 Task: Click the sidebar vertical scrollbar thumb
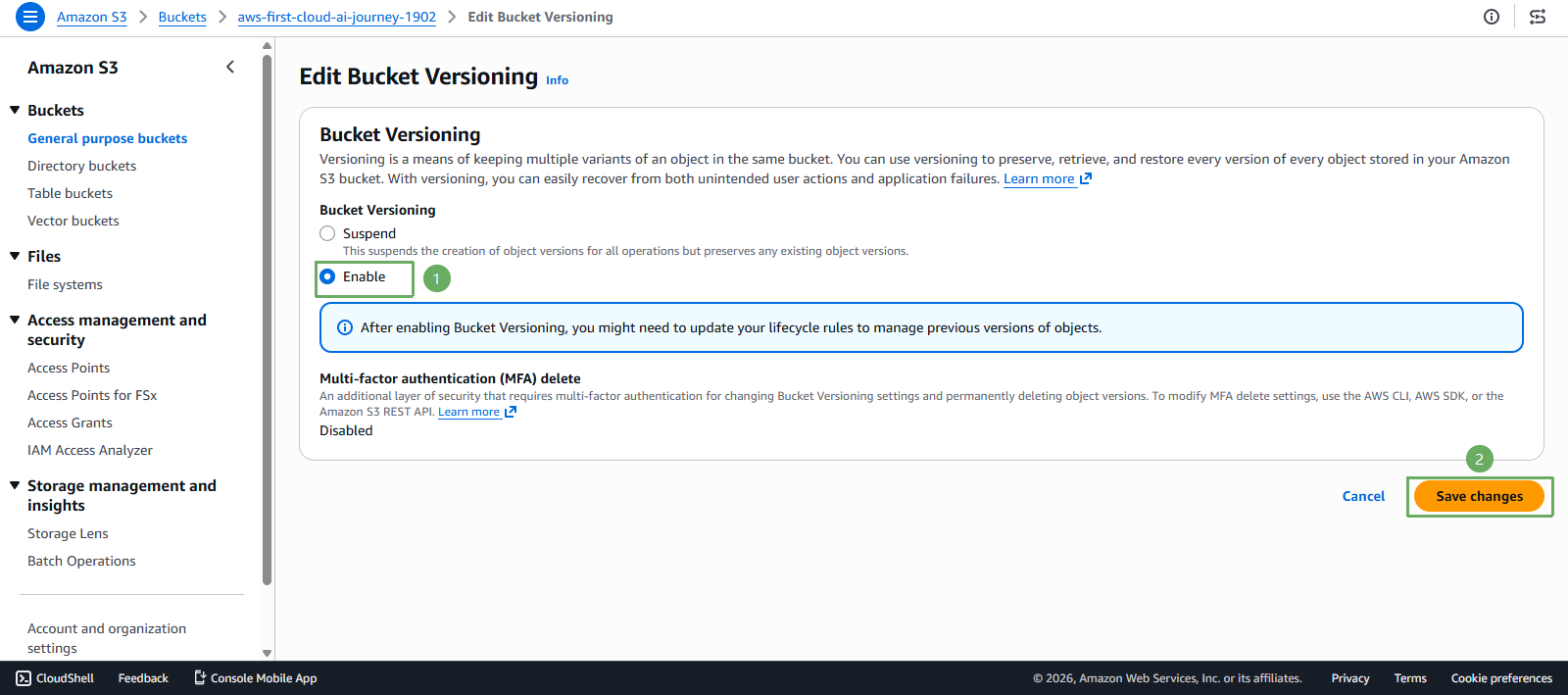point(267,320)
